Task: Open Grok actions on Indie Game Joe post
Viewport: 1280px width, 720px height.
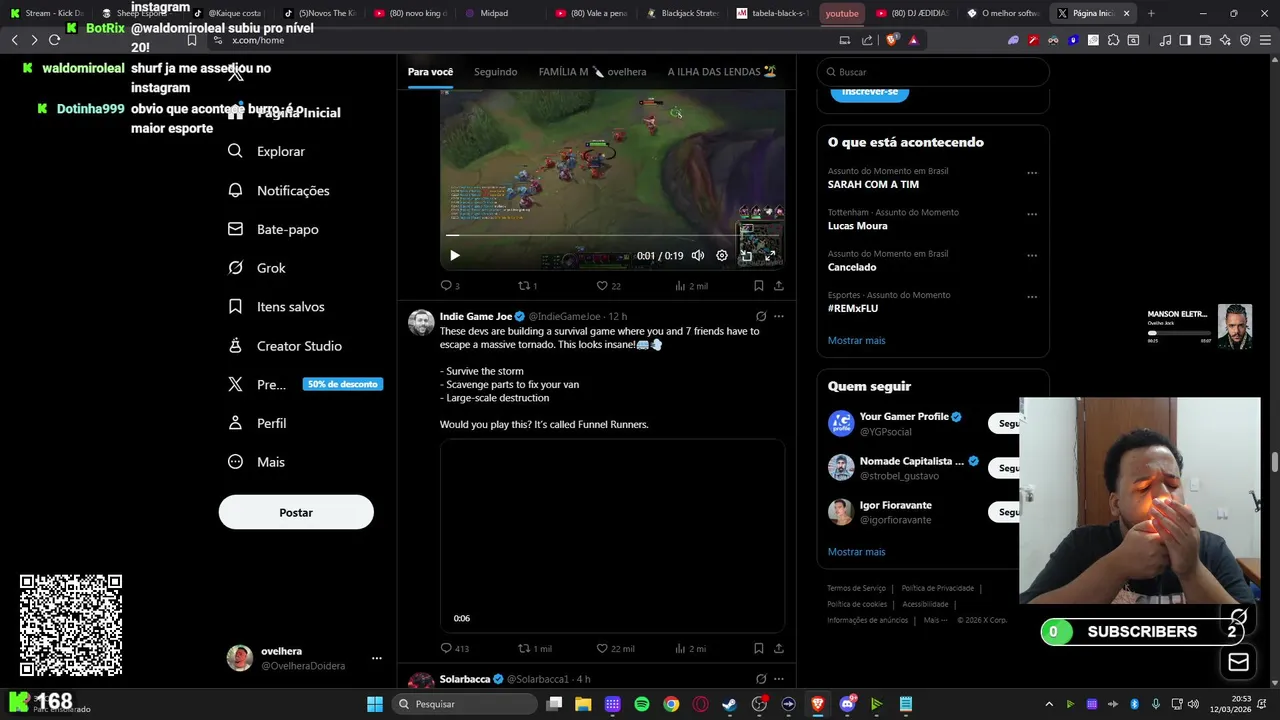Action: click(761, 316)
